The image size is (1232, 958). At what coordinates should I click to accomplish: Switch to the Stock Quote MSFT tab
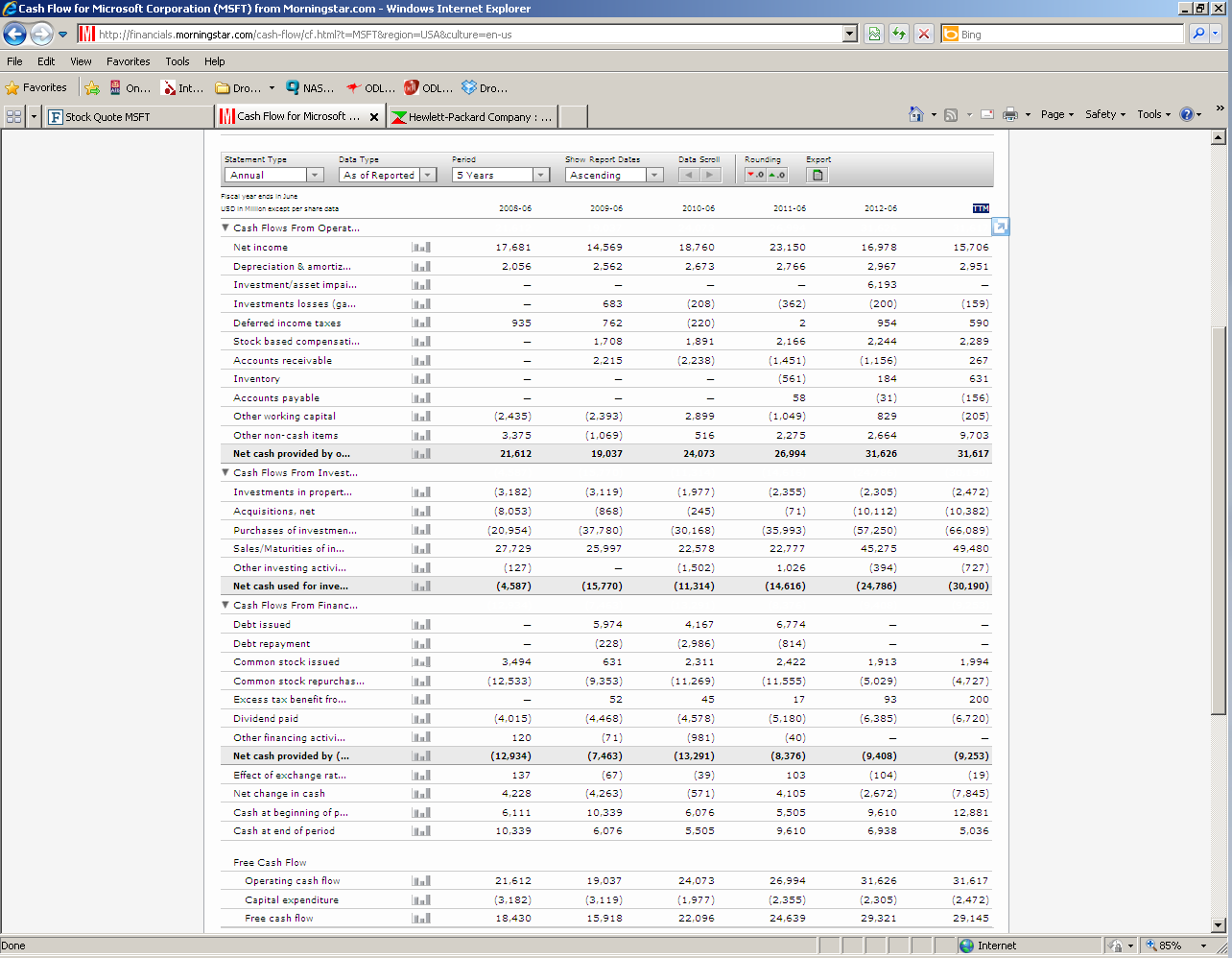129,116
